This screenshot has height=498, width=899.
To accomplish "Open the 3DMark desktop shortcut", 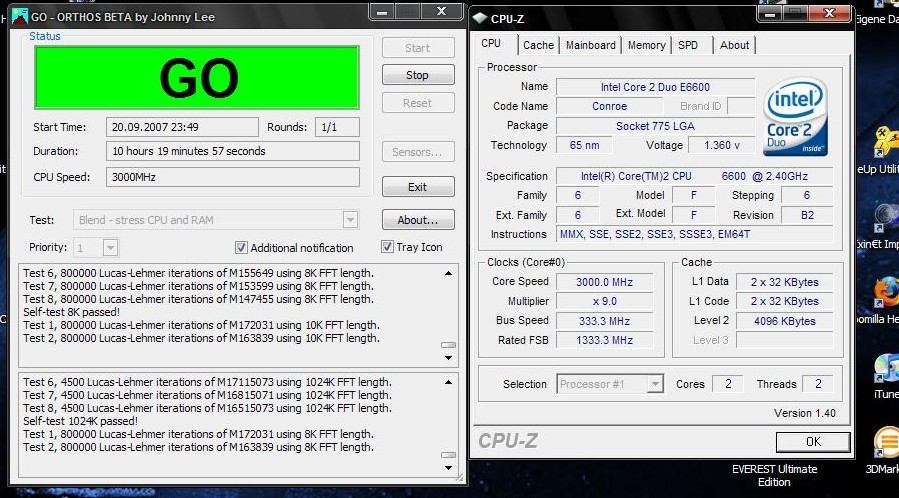I will (x=886, y=443).
